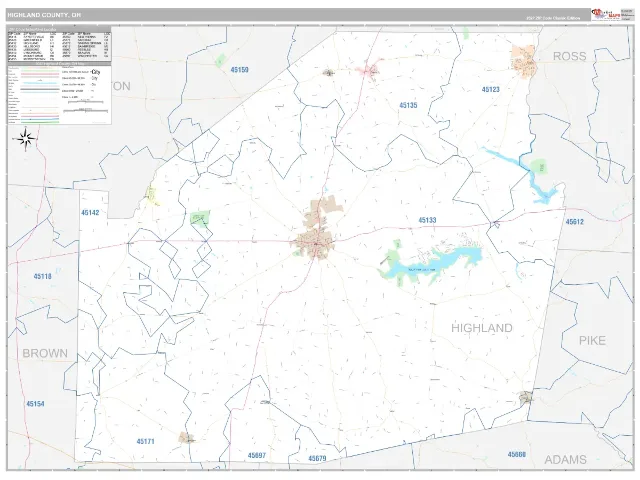This screenshot has width=640, height=480.
Task: Click the small town near Pike border
Action: pyautogui.click(x=526, y=397)
